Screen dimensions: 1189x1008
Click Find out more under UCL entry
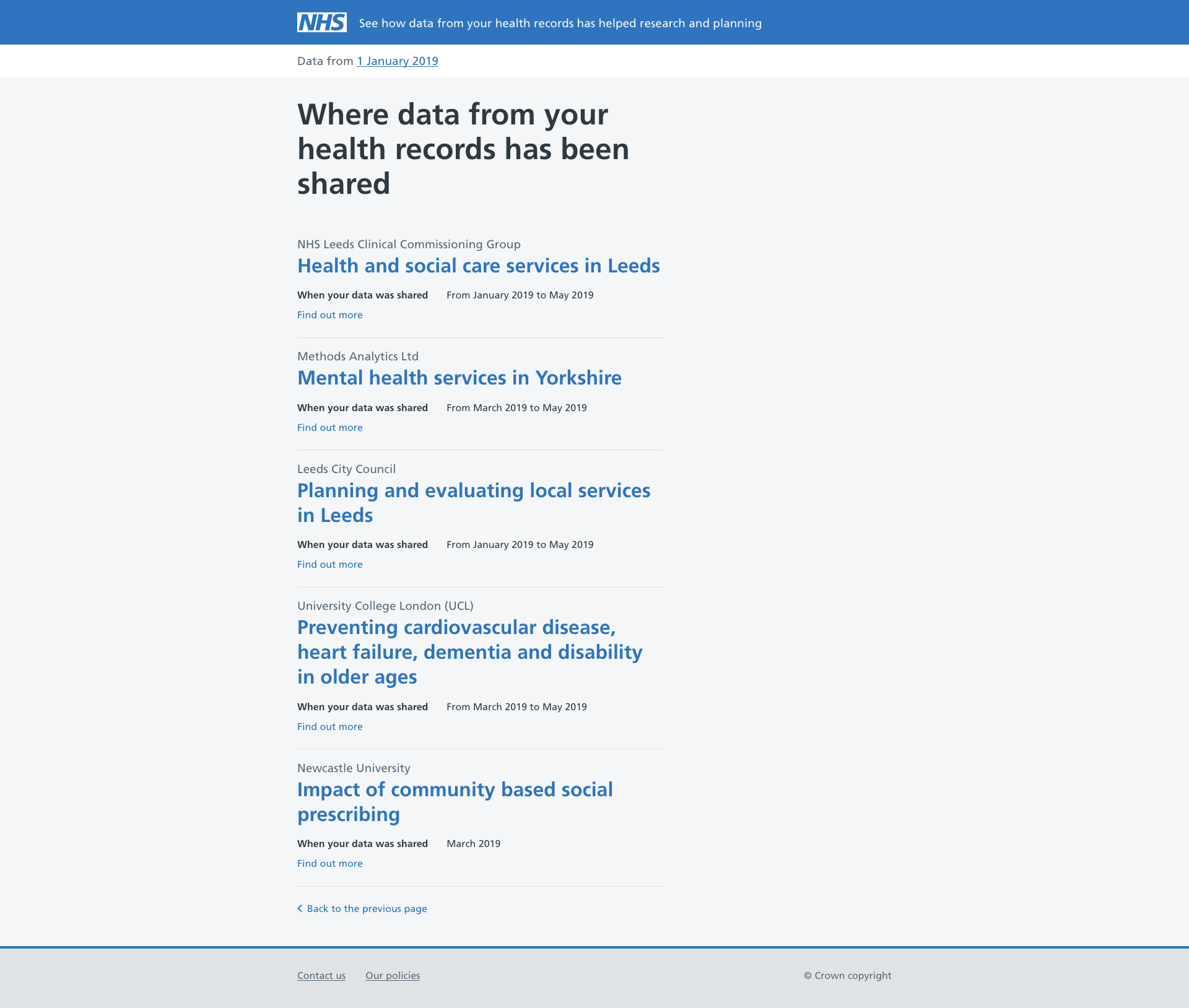[x=329, y=726]
